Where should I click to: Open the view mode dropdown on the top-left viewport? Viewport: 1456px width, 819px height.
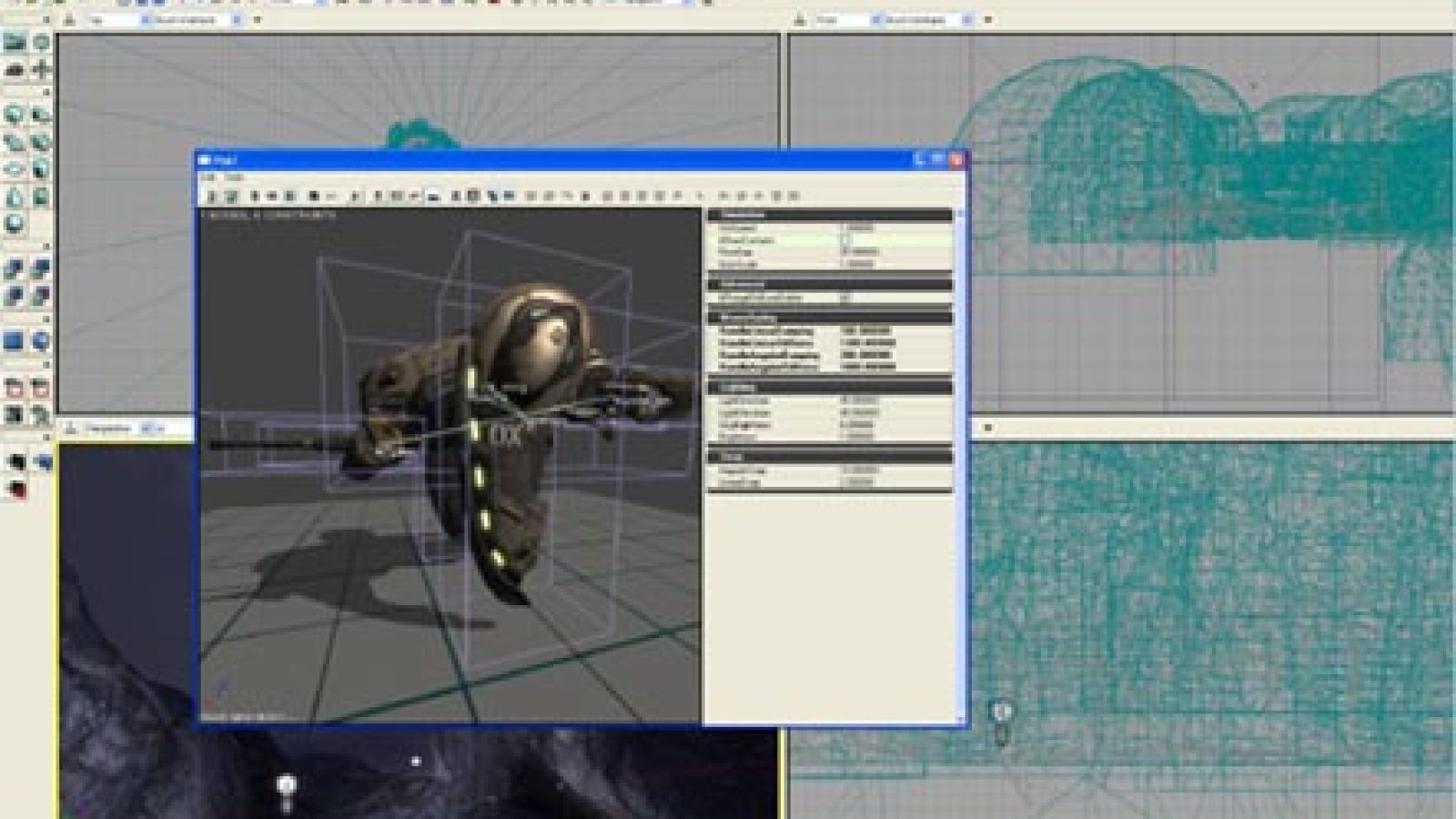click(193, 19)
